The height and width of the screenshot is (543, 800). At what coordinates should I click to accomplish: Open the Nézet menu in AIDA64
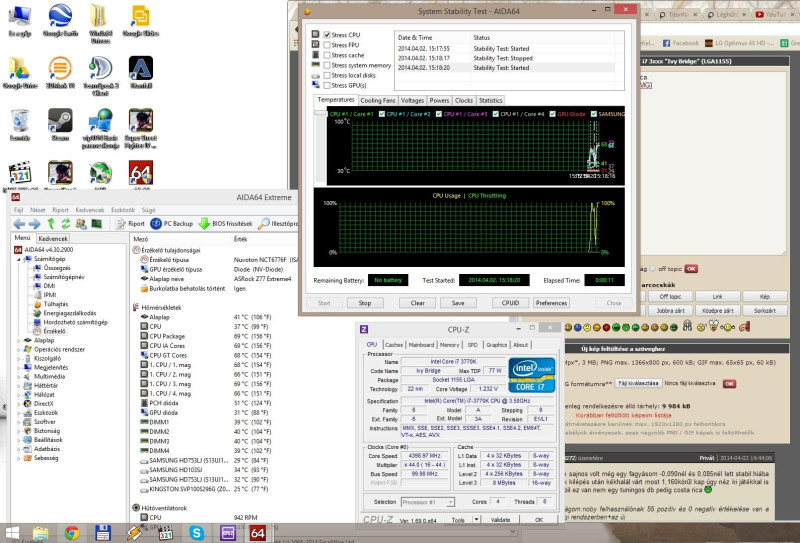(x=38, y=210)
